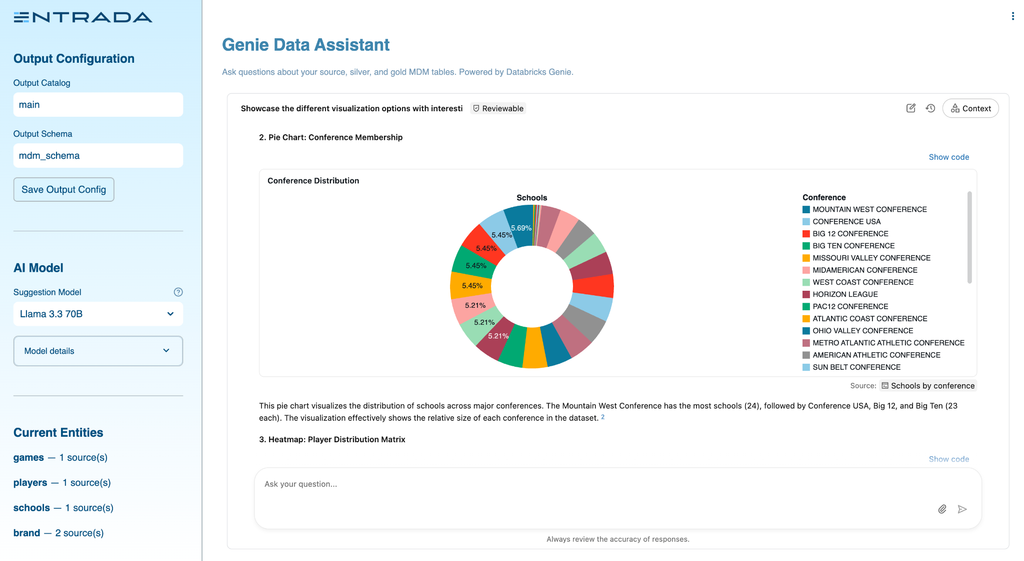This screenshot has height=561, width=1024.
Task: Click the 5.69% pie slice
Action: [x=520, y=225]
